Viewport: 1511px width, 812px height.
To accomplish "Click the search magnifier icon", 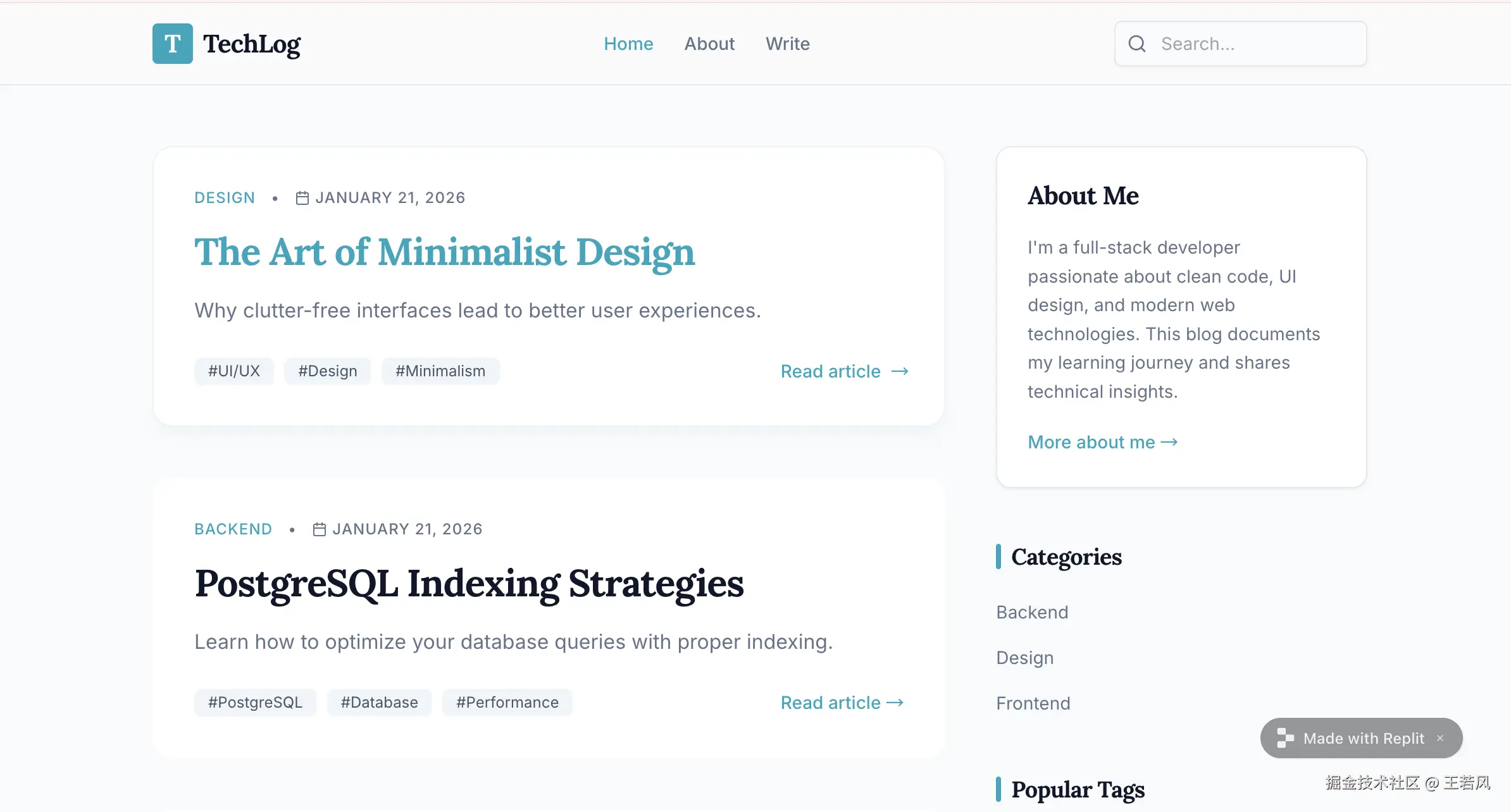I will pyautogui.click(x=1137, y=44).
